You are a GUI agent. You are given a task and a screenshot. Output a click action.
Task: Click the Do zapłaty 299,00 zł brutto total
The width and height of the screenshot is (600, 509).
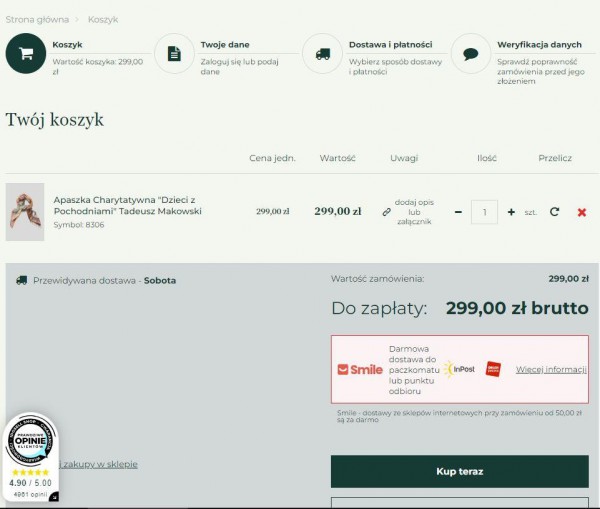point(460,308)
